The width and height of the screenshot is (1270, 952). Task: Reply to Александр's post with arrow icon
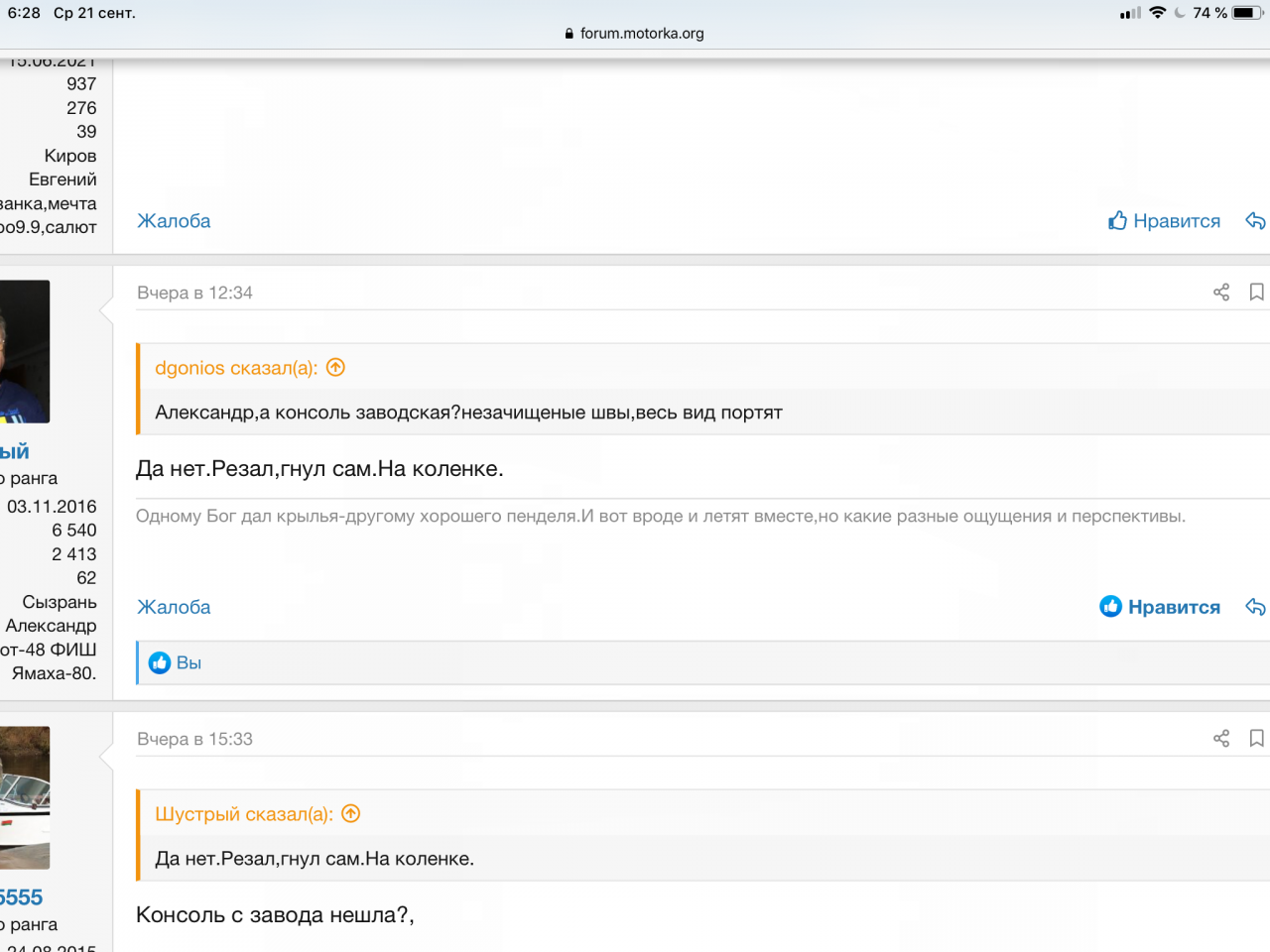1255,607
